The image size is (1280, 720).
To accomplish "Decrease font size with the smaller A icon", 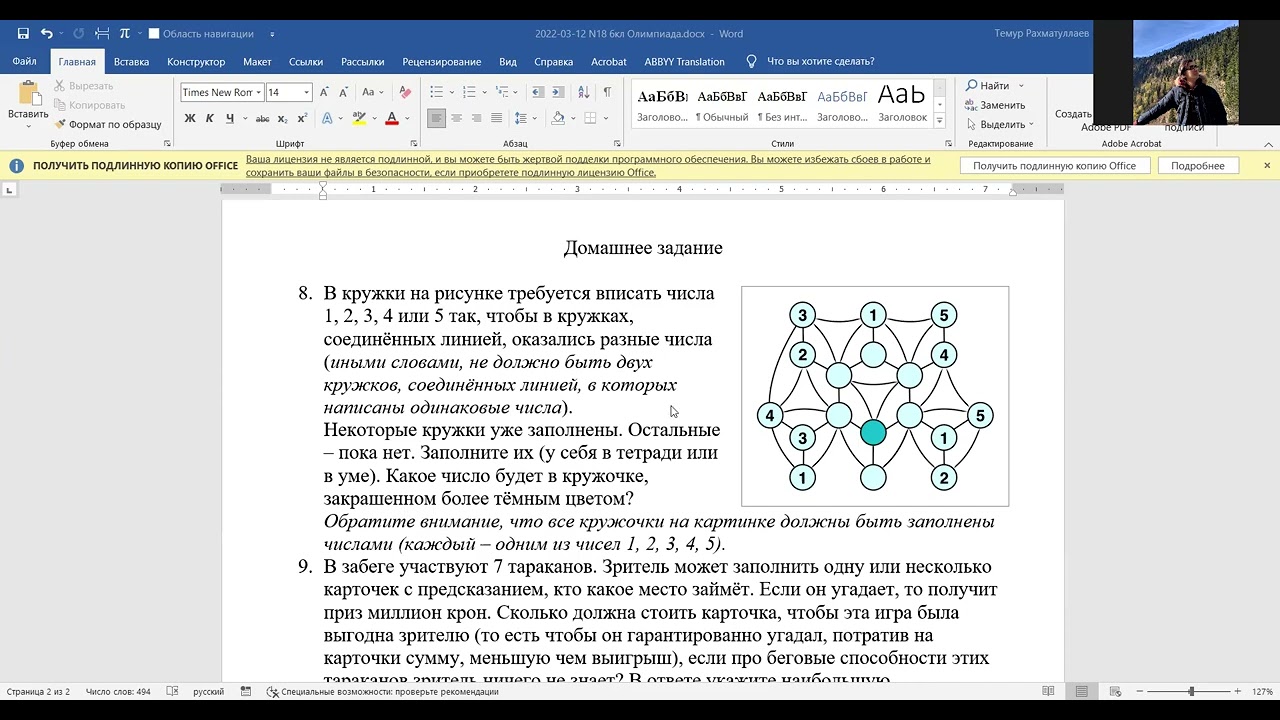I will click(x=345, y=92).
